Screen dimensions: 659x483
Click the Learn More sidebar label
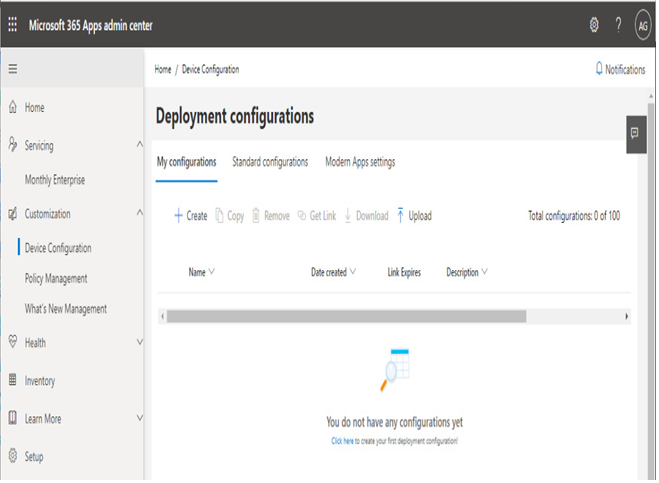pos(43,419)
